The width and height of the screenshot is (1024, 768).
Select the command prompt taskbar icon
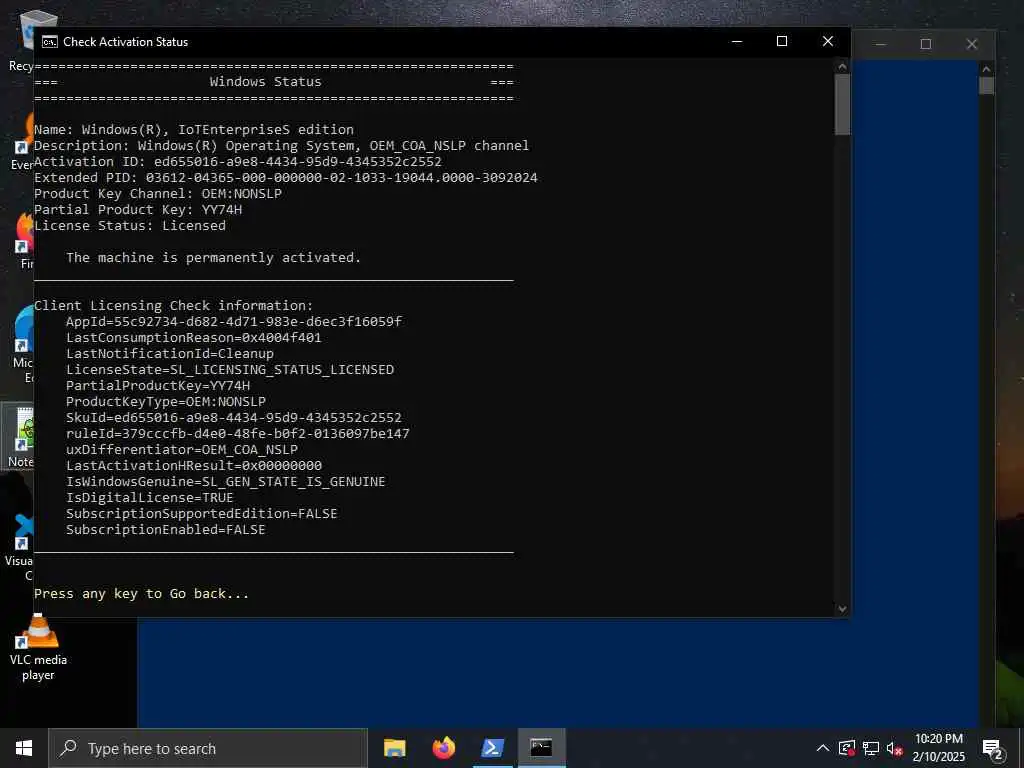541,748
